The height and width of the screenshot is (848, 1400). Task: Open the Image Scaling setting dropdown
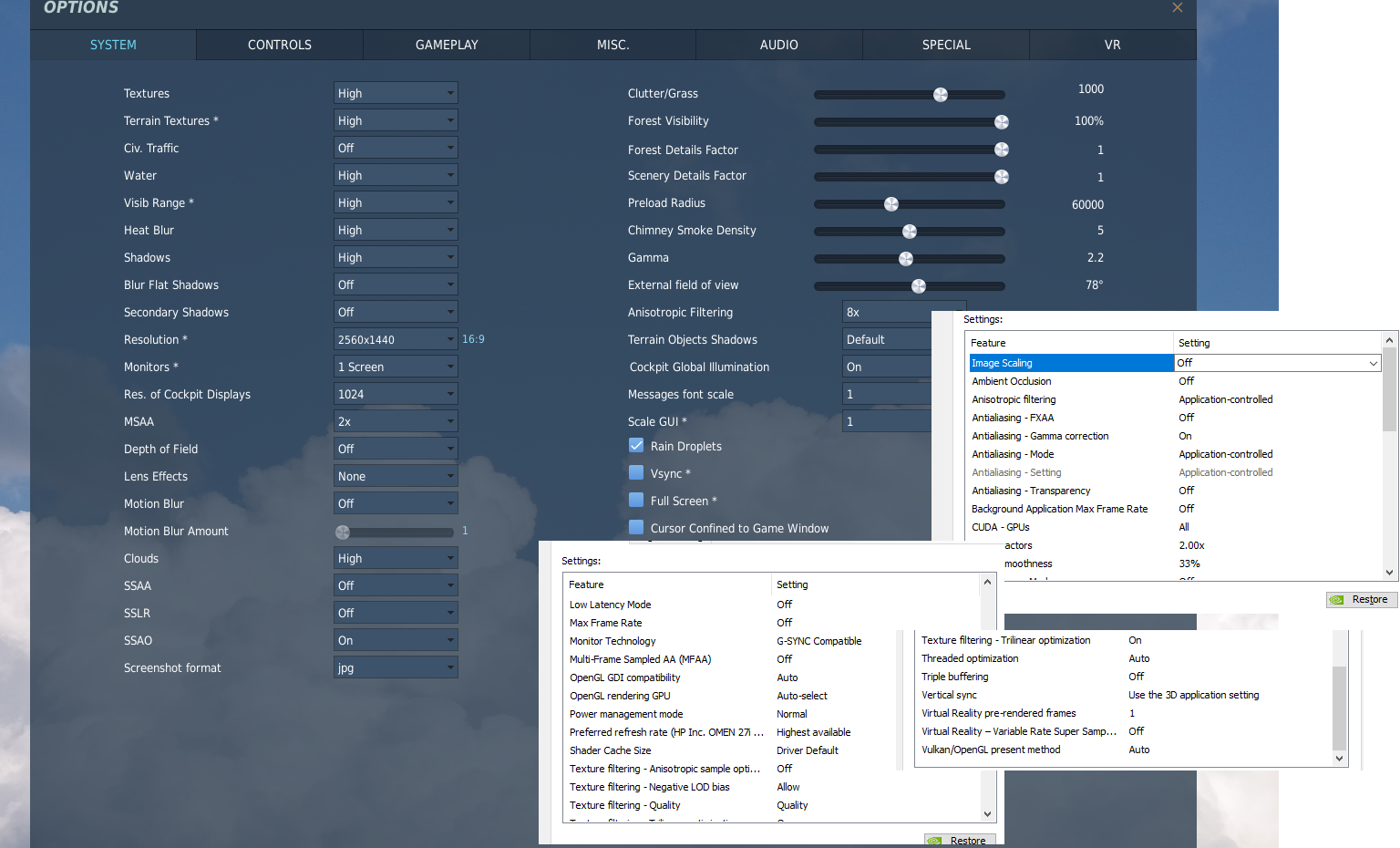tap(1277, 363)
